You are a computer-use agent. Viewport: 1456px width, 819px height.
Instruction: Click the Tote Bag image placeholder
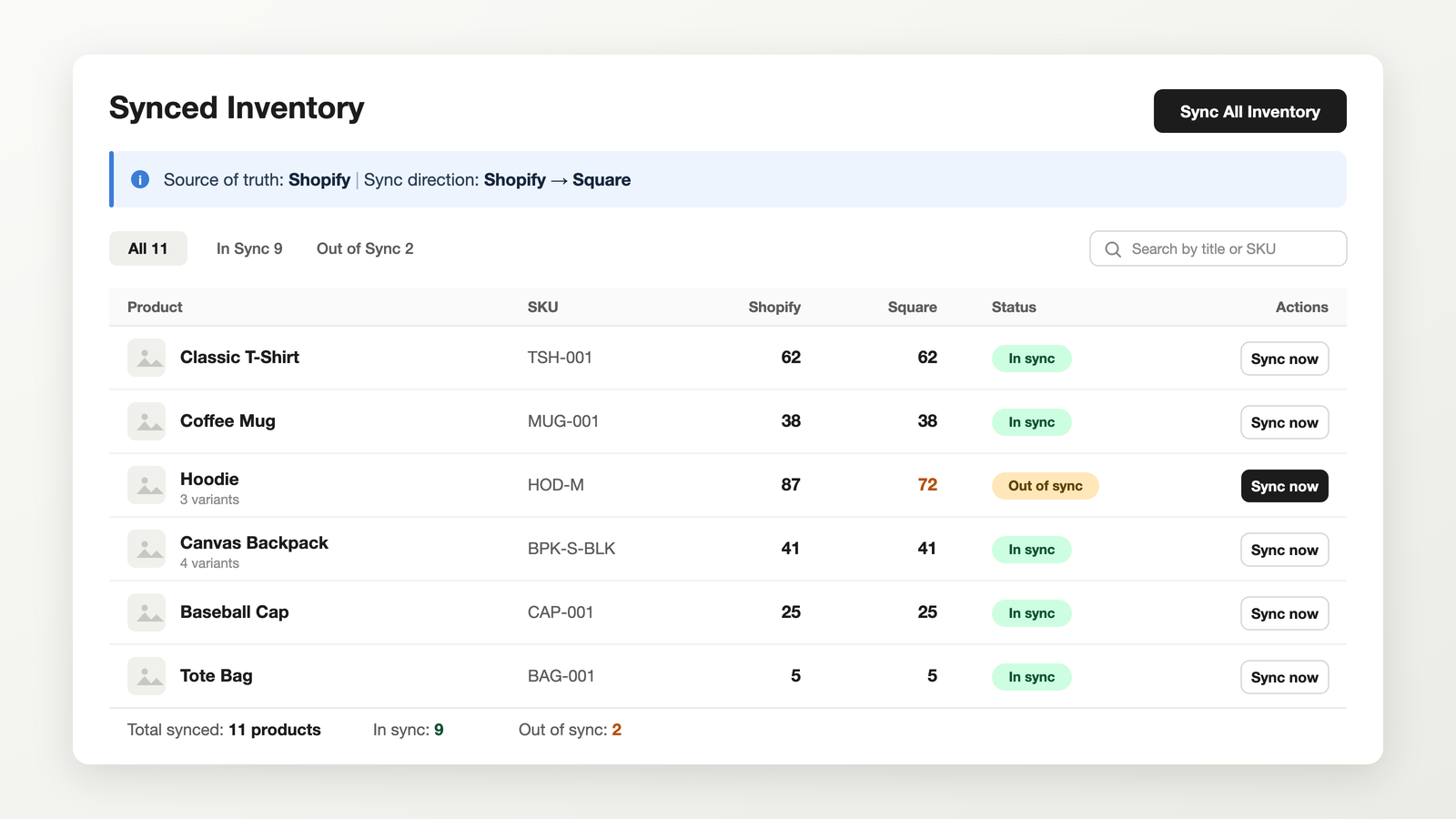[147, 676]
